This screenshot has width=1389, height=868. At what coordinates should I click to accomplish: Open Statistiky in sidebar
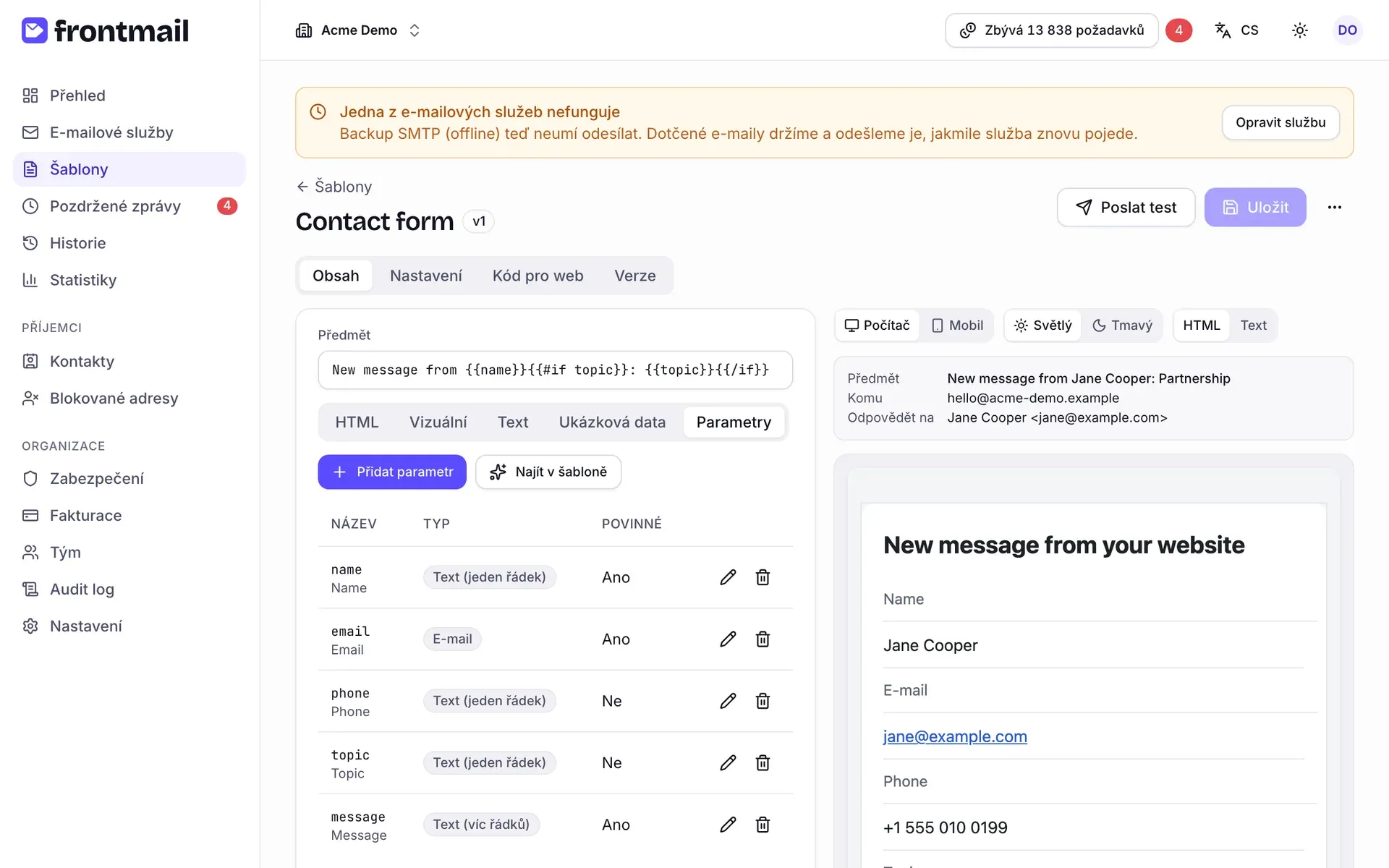tap(129, 280)
